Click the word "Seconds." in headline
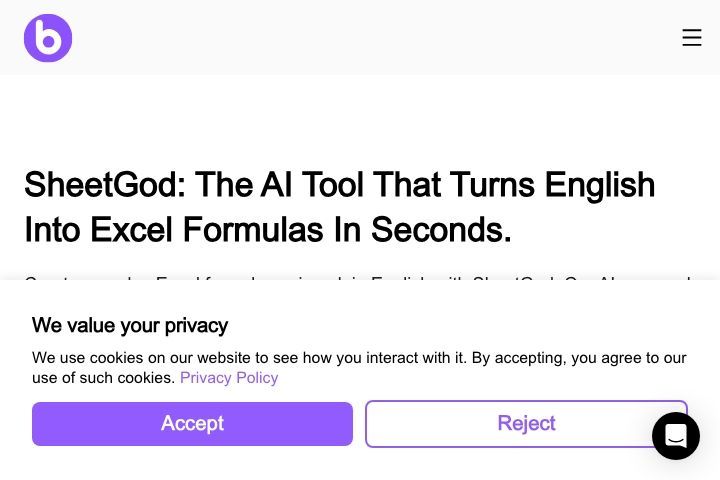720x480 pixels. 441,230
